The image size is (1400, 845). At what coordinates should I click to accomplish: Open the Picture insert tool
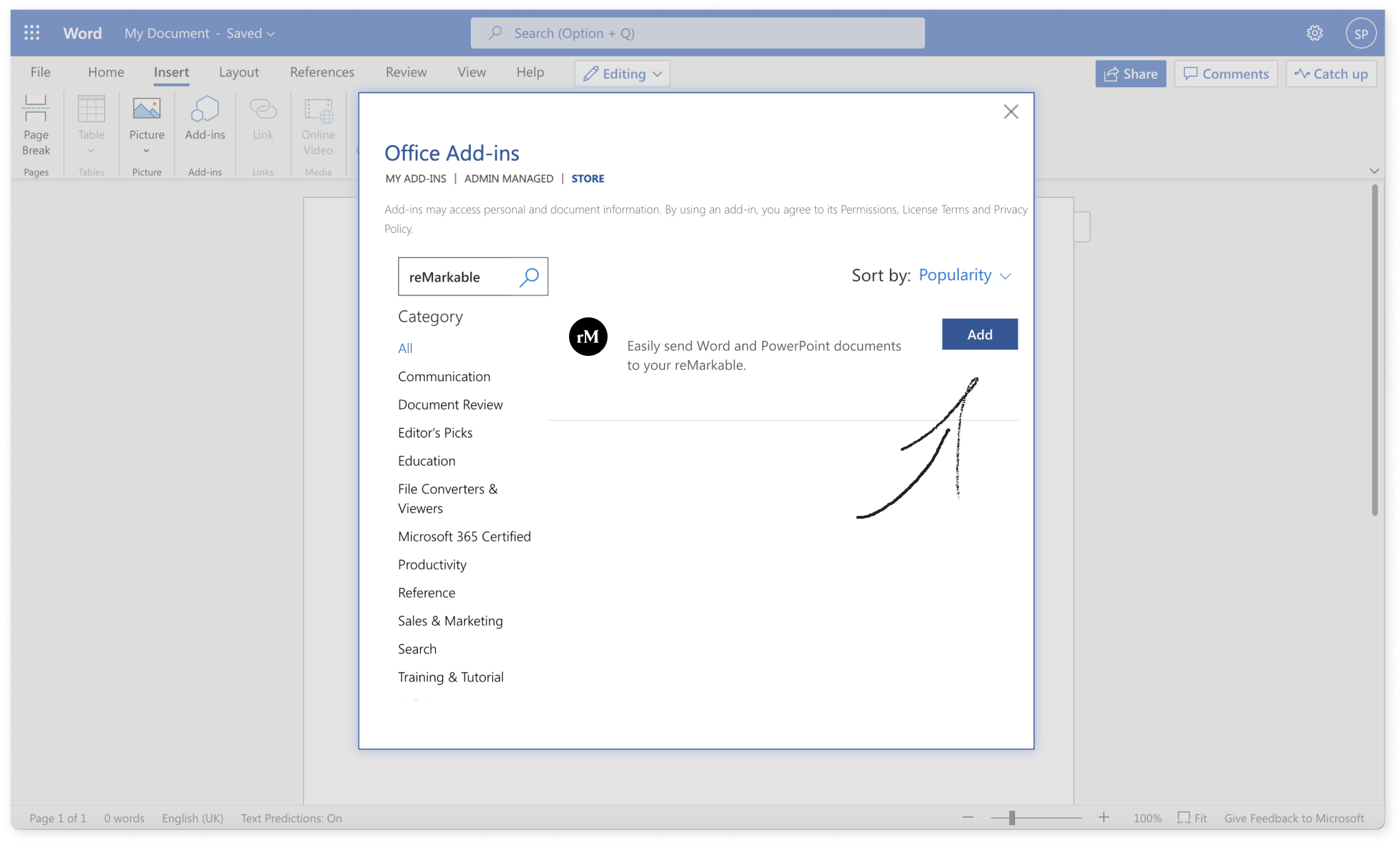(146, 125)
